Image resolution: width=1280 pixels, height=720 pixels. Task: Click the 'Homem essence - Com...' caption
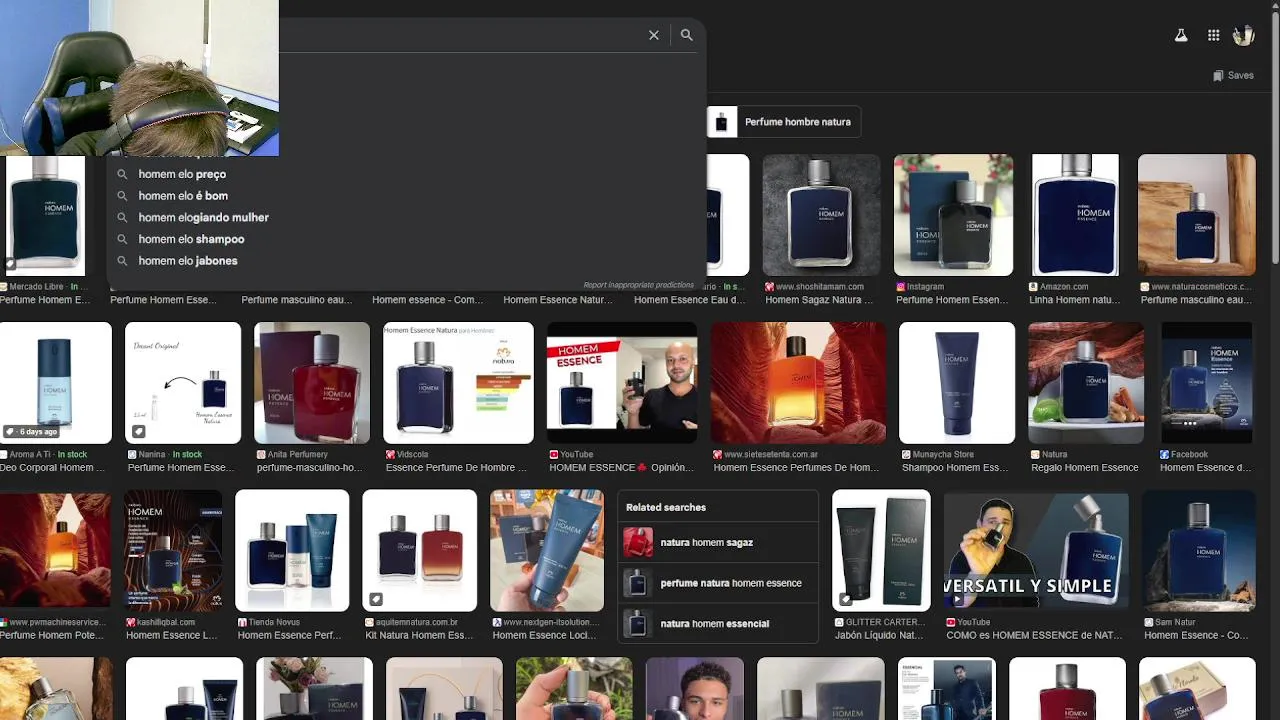tap(427, 300)
